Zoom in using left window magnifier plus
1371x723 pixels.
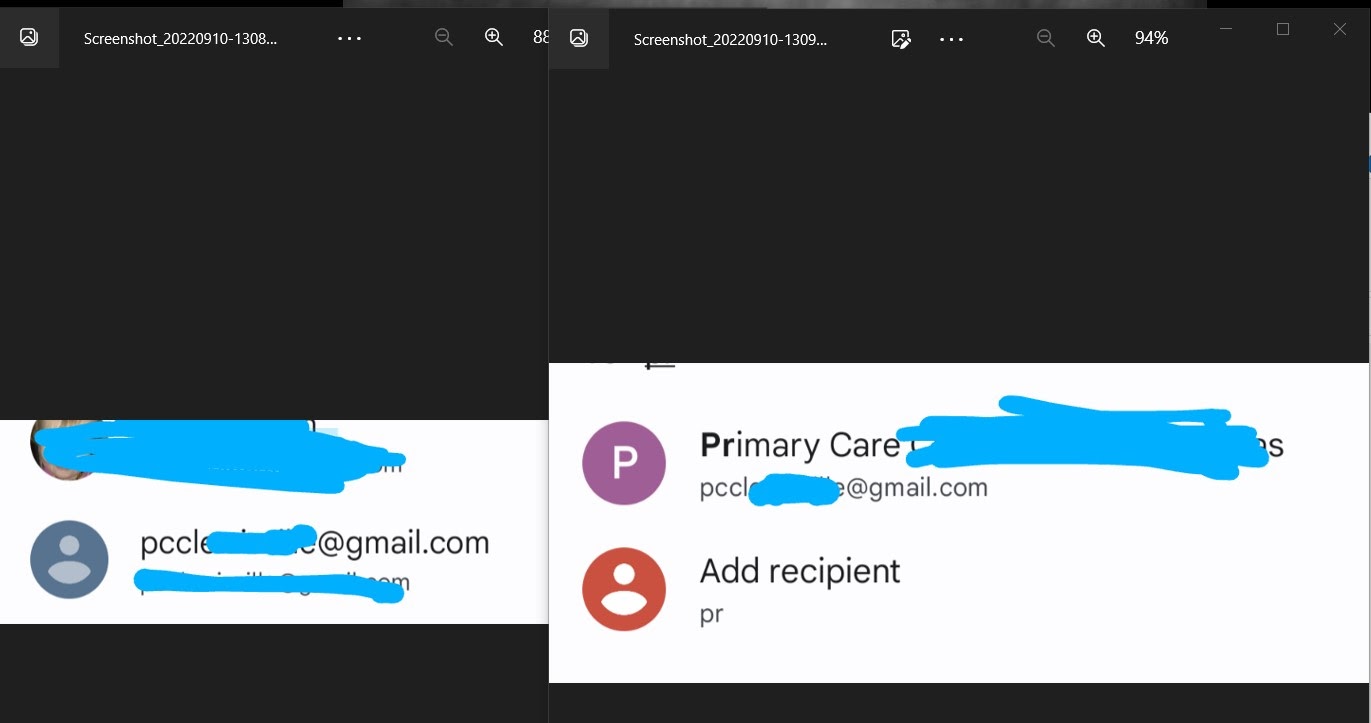pos(494,38)
